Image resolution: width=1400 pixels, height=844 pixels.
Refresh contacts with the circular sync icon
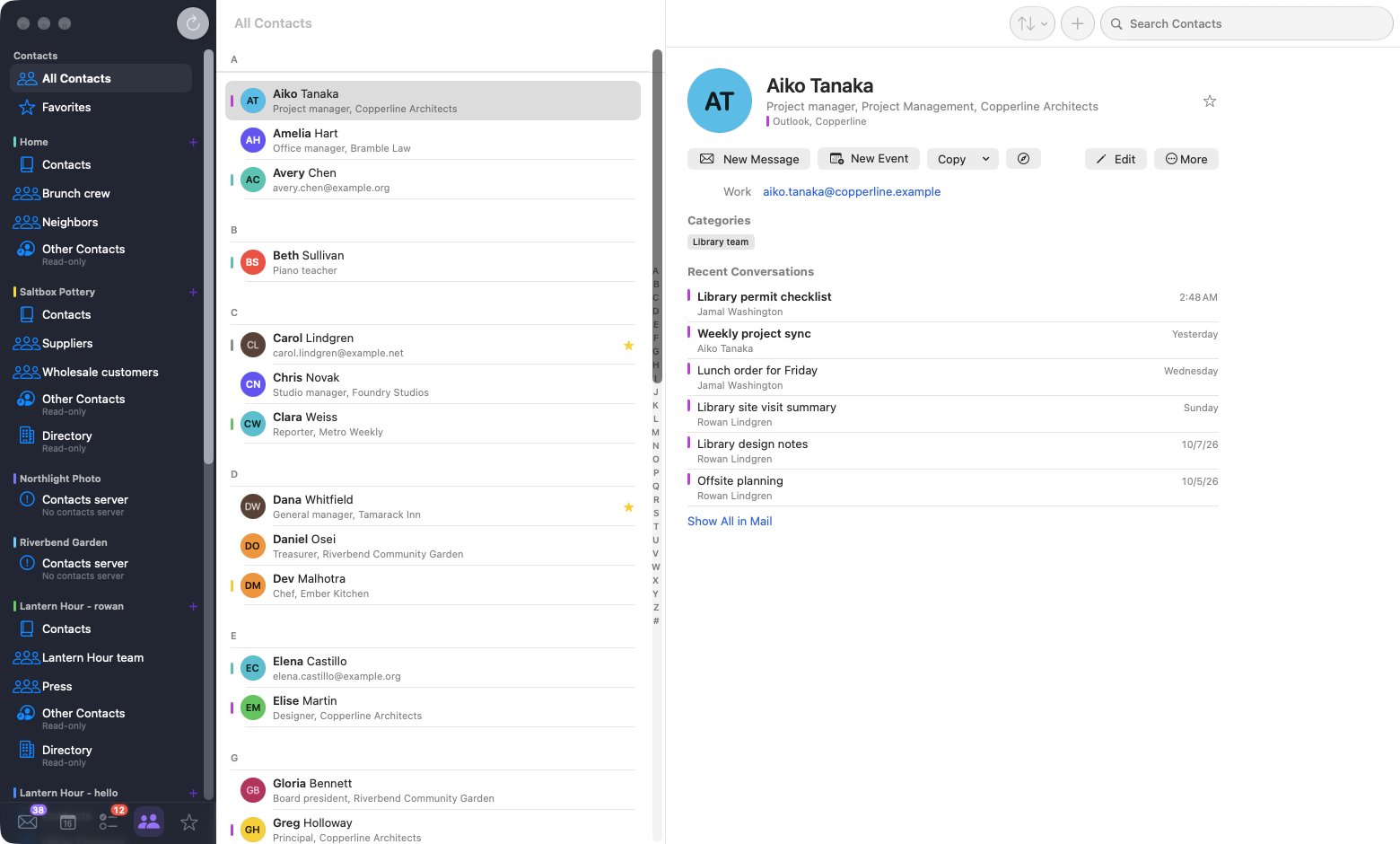pyautogui.click(x=193, y=23)
